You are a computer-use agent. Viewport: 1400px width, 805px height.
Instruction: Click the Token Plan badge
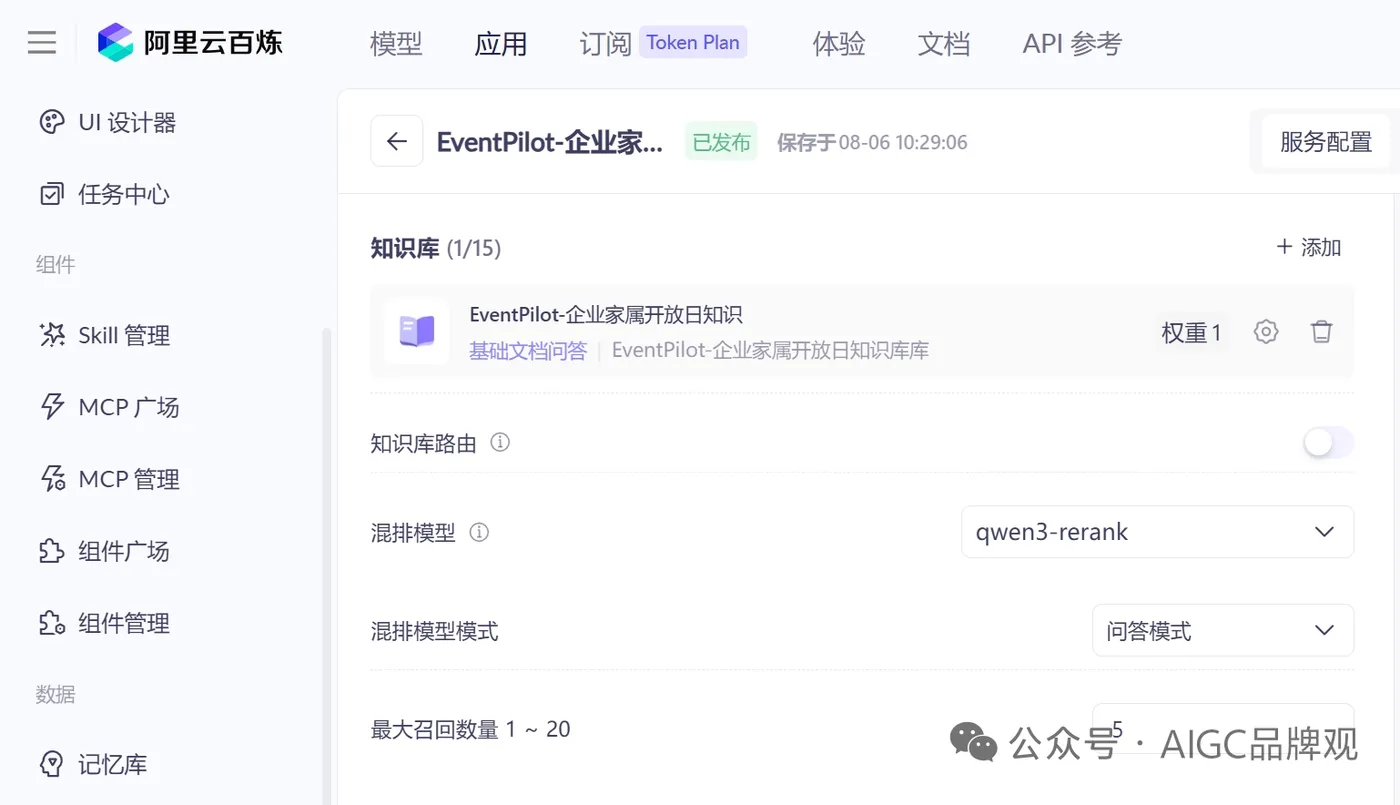point(693,42)
